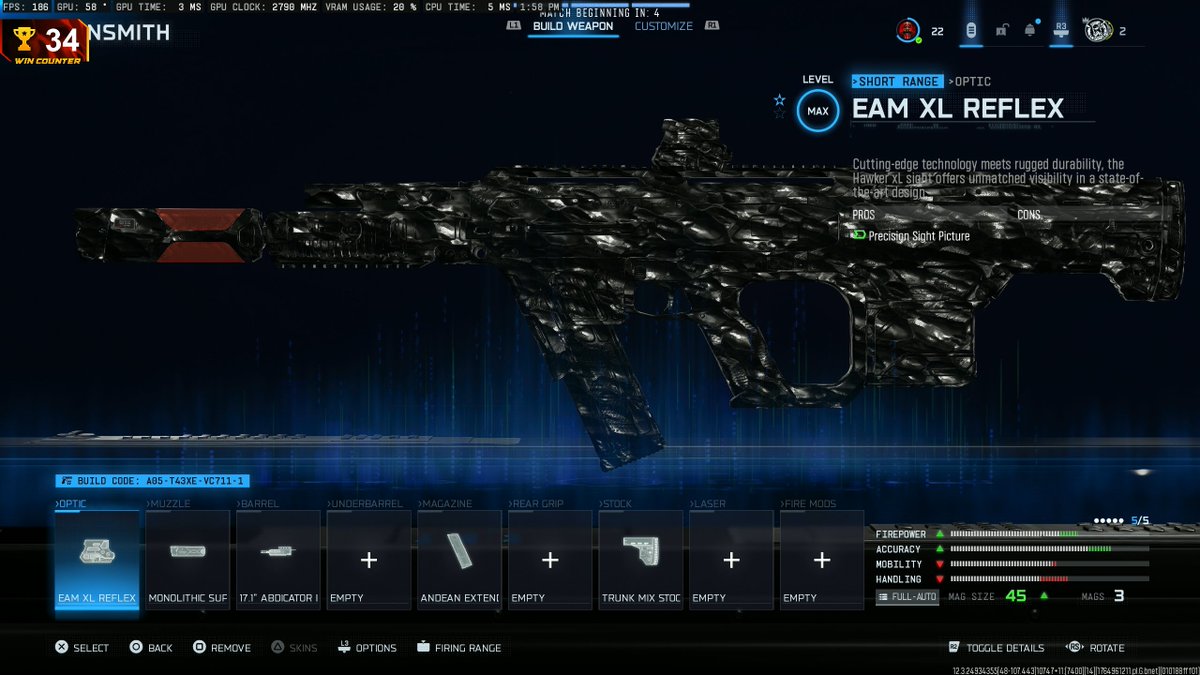Screen dimensions: 1200x675
Task: Click the Back prompt
Action: coord(151,648)
